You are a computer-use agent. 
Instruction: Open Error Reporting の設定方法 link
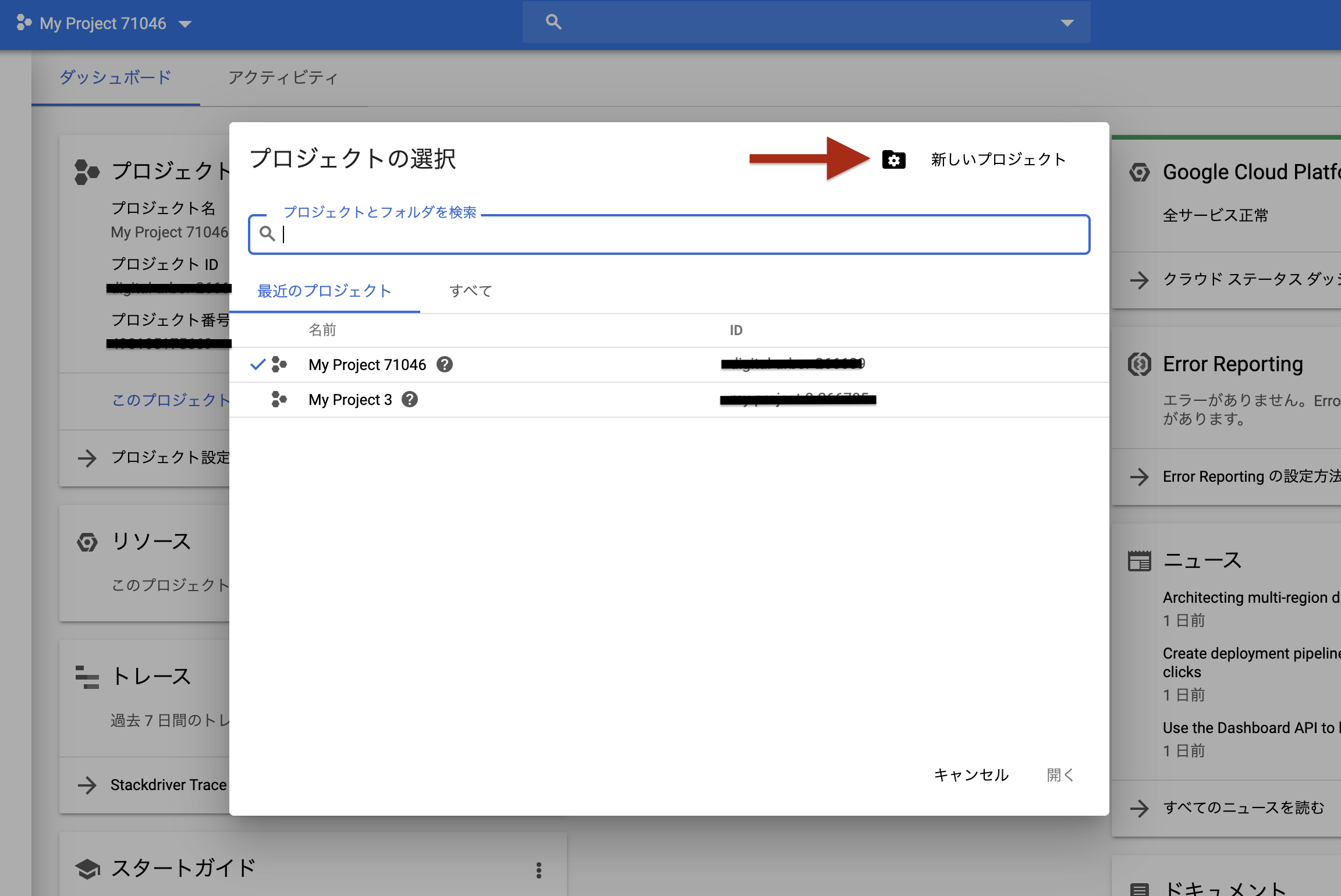[x=1251, y=477]
